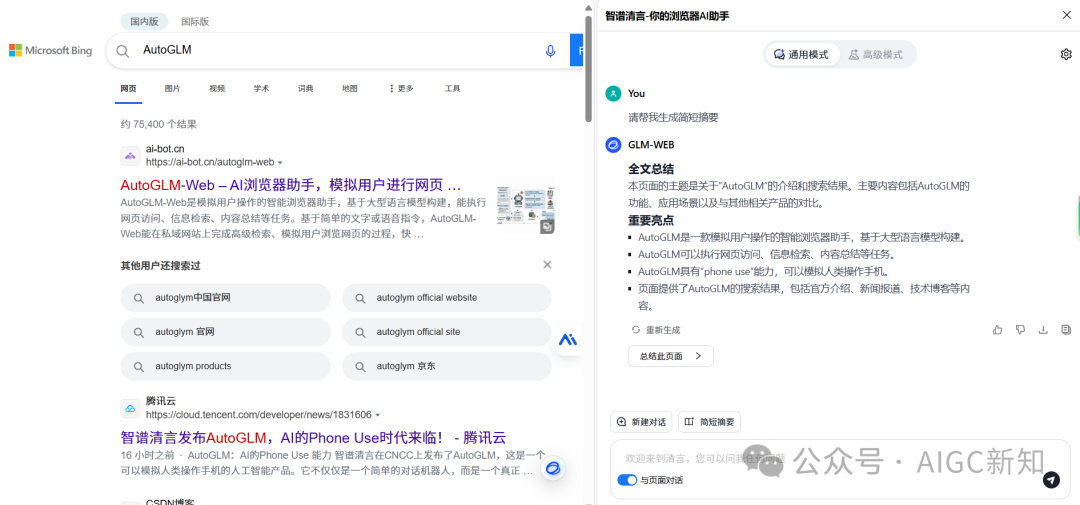Image resolution: width=1080 pixels, height=505 pixels.
Task: Download the summary response icon
Action: point(1043,330)
